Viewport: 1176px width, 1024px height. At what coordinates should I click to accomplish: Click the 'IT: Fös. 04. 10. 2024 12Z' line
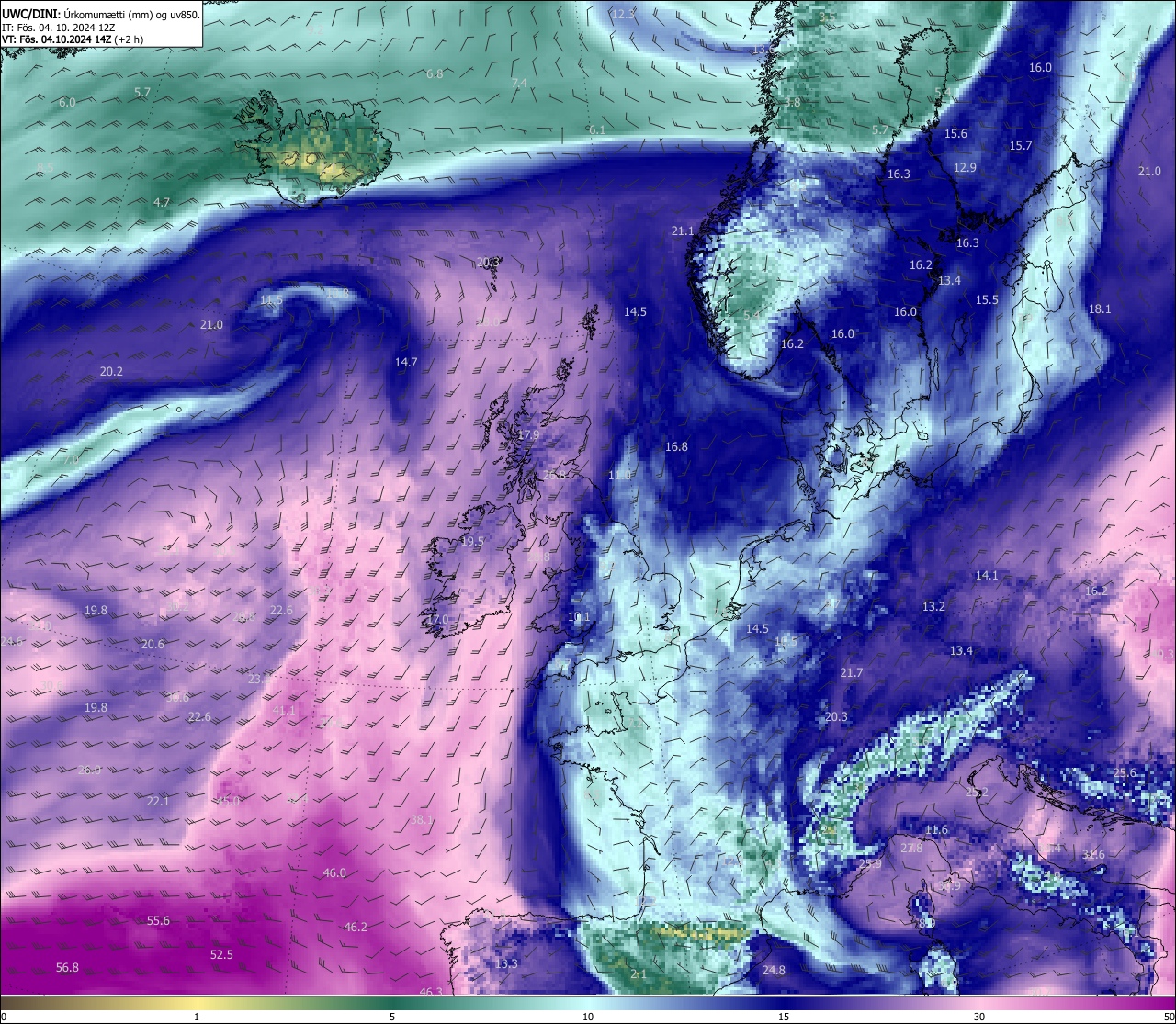(59, 28)
